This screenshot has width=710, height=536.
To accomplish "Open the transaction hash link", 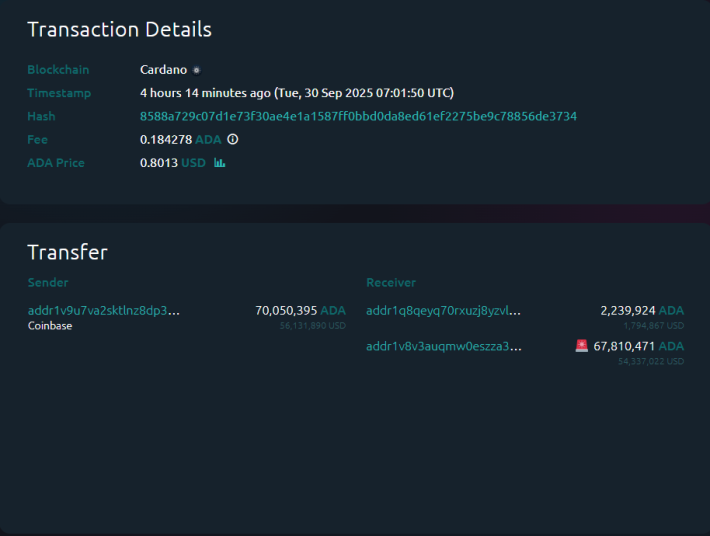I will 358,116.
